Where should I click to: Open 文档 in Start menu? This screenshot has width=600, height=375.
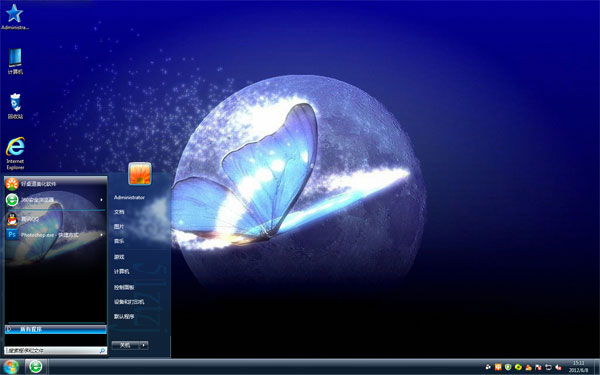coord(119,212)
